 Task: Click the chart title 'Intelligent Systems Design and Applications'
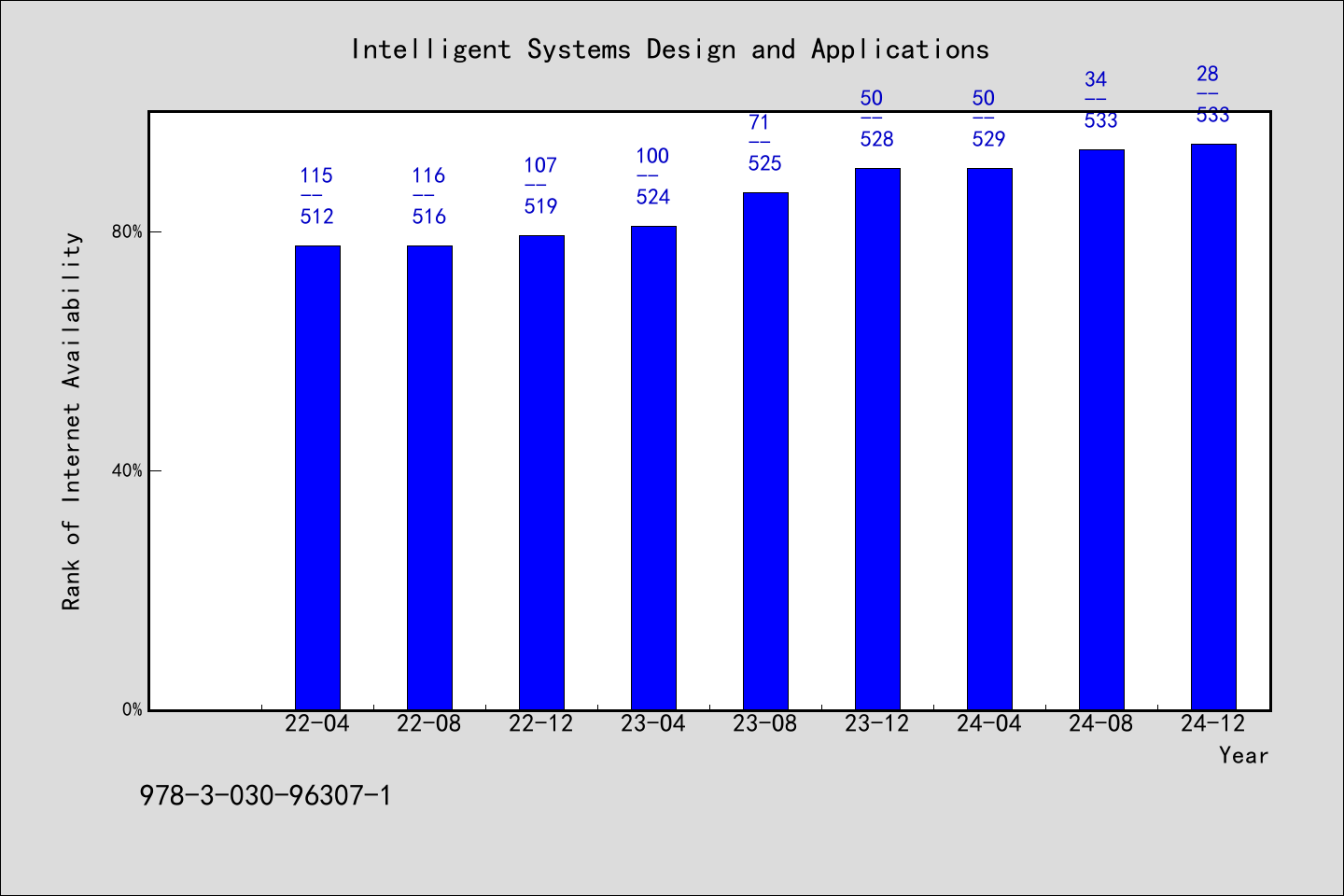pyautogui.click(x=670, y=49)
